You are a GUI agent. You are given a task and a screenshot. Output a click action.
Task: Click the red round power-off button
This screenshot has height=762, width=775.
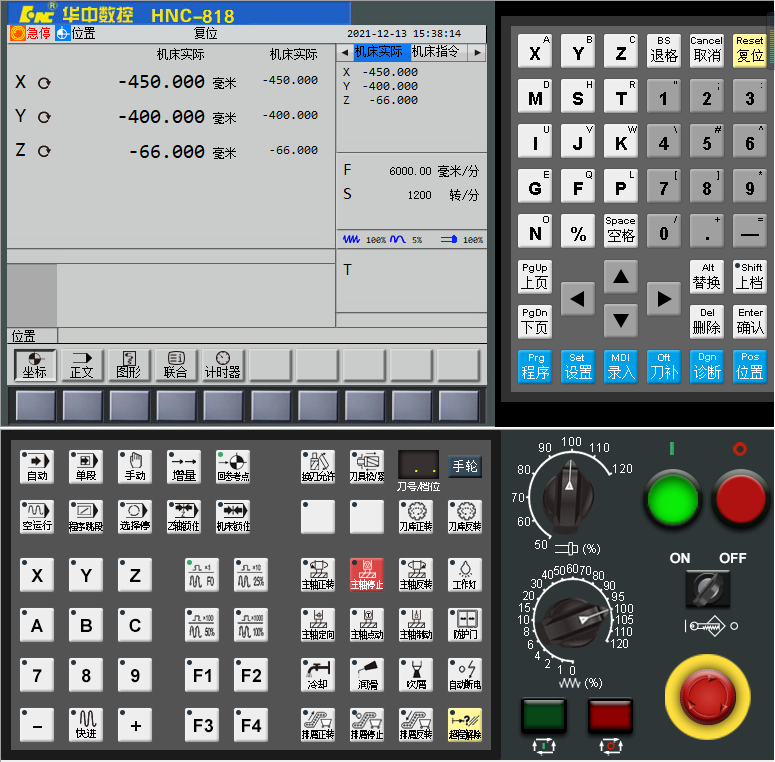click(x=739, y=498)
